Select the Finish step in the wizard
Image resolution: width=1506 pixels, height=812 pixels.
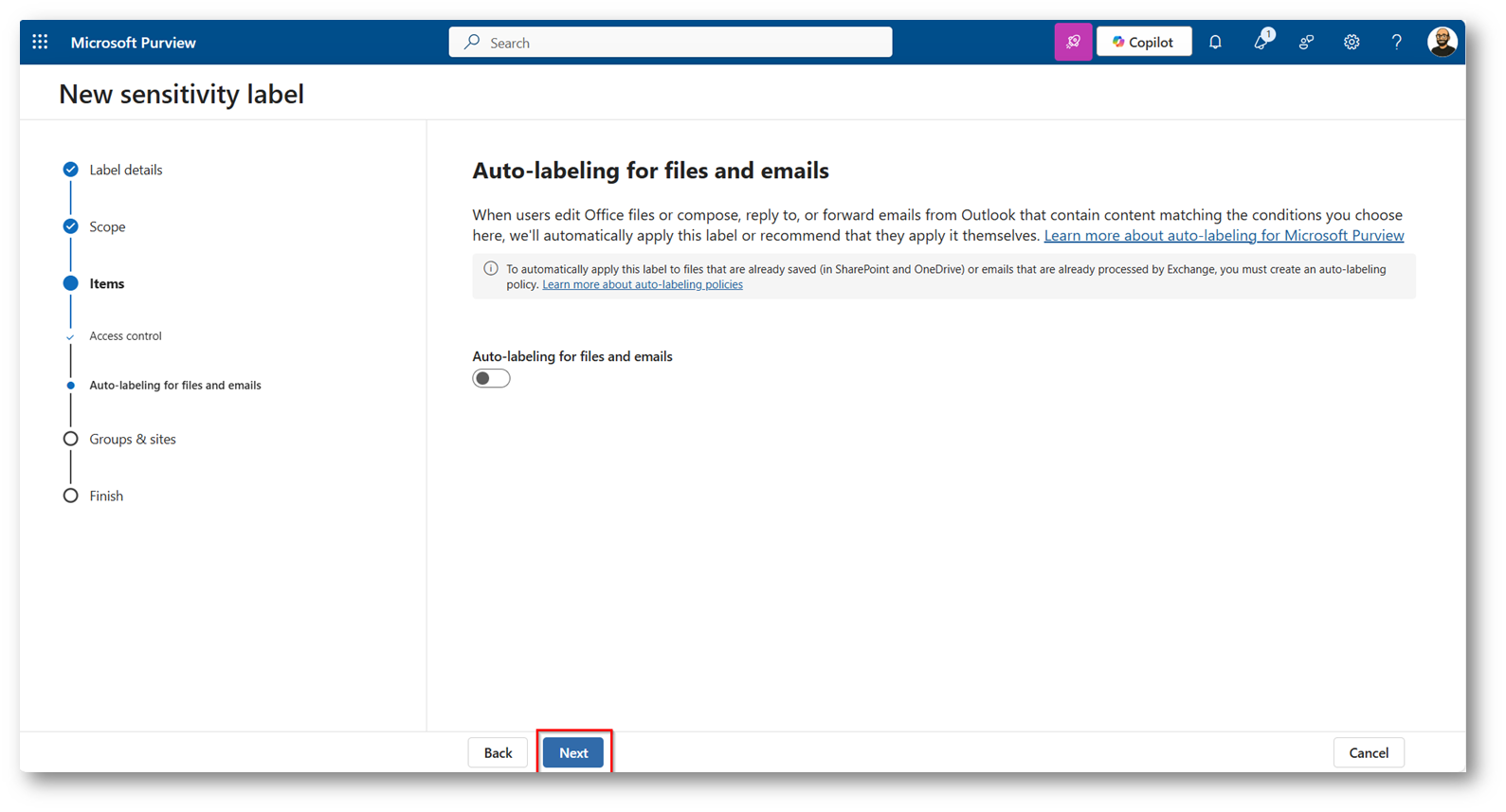pos(106,496)
